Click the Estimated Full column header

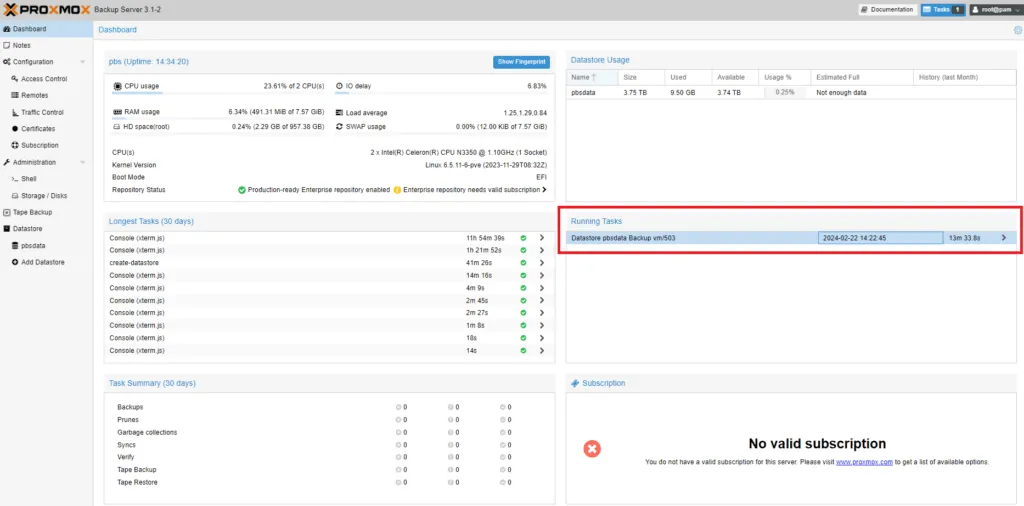(x=862, y=77)
